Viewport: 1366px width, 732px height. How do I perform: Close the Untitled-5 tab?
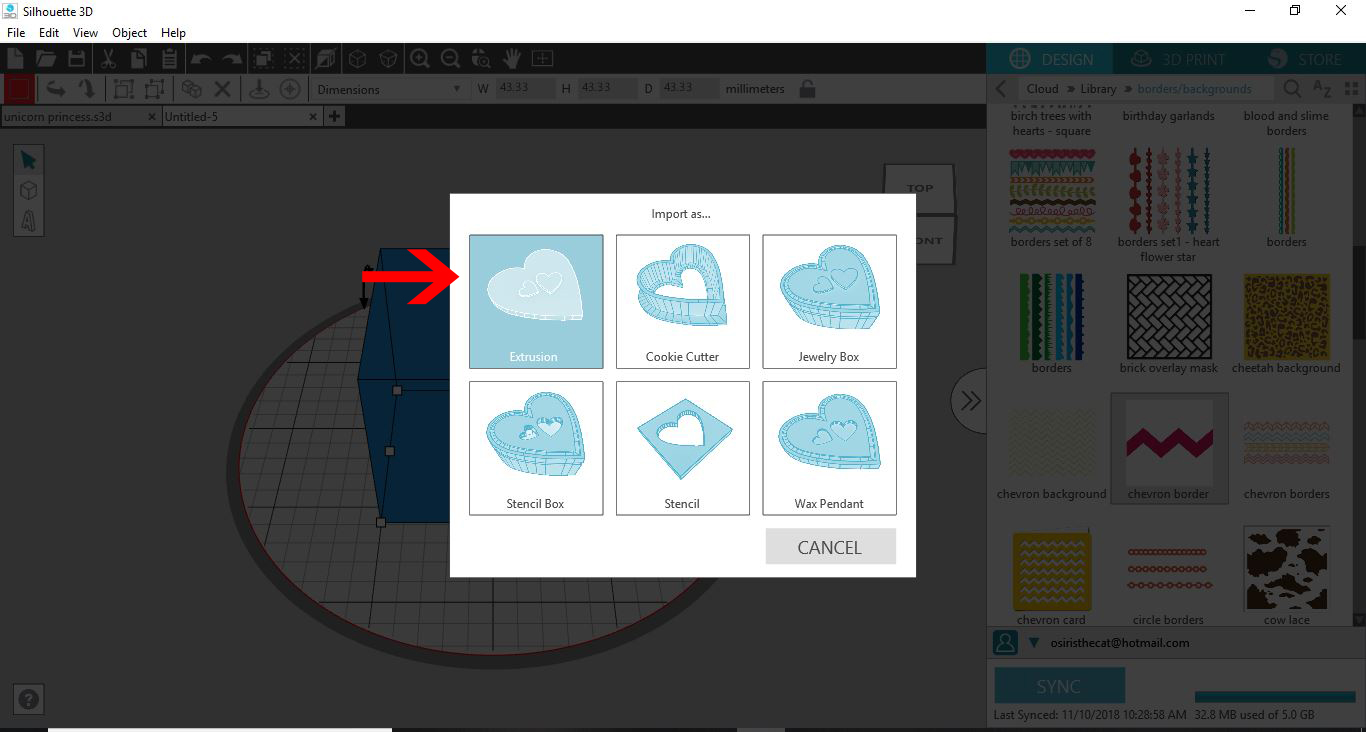[314, 117]
